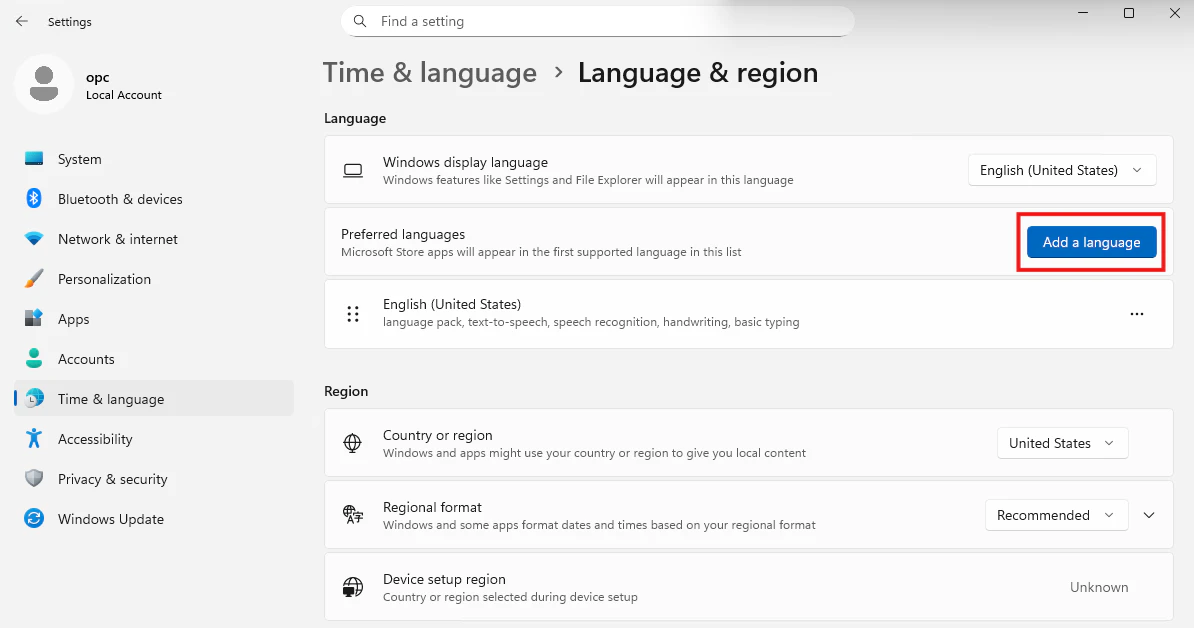1194x628 pixels.
Task: Click Time & language breadcrumb link
Action: (429, 72)
